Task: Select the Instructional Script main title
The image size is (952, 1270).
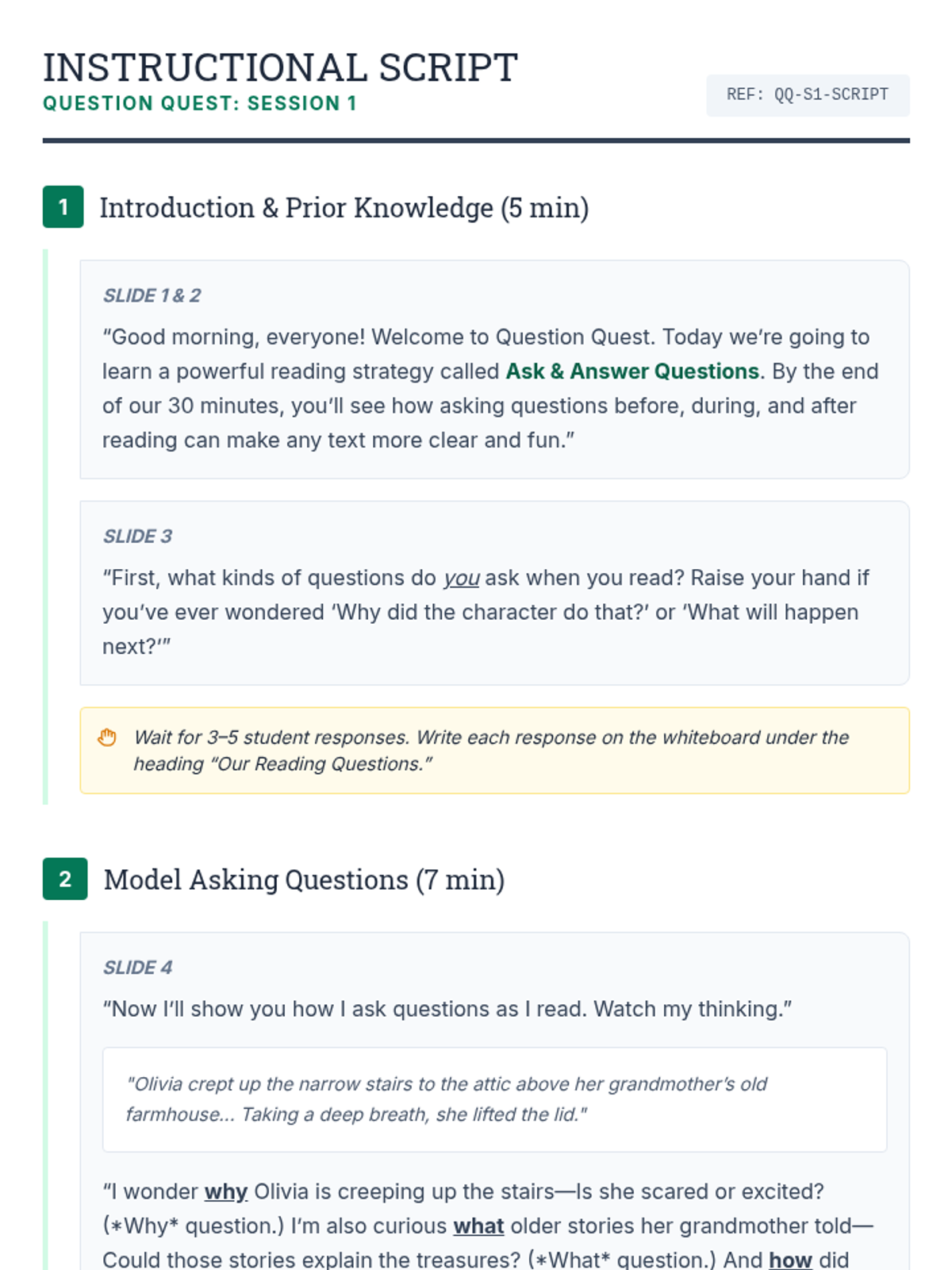Action: click(x=280, y=67)
